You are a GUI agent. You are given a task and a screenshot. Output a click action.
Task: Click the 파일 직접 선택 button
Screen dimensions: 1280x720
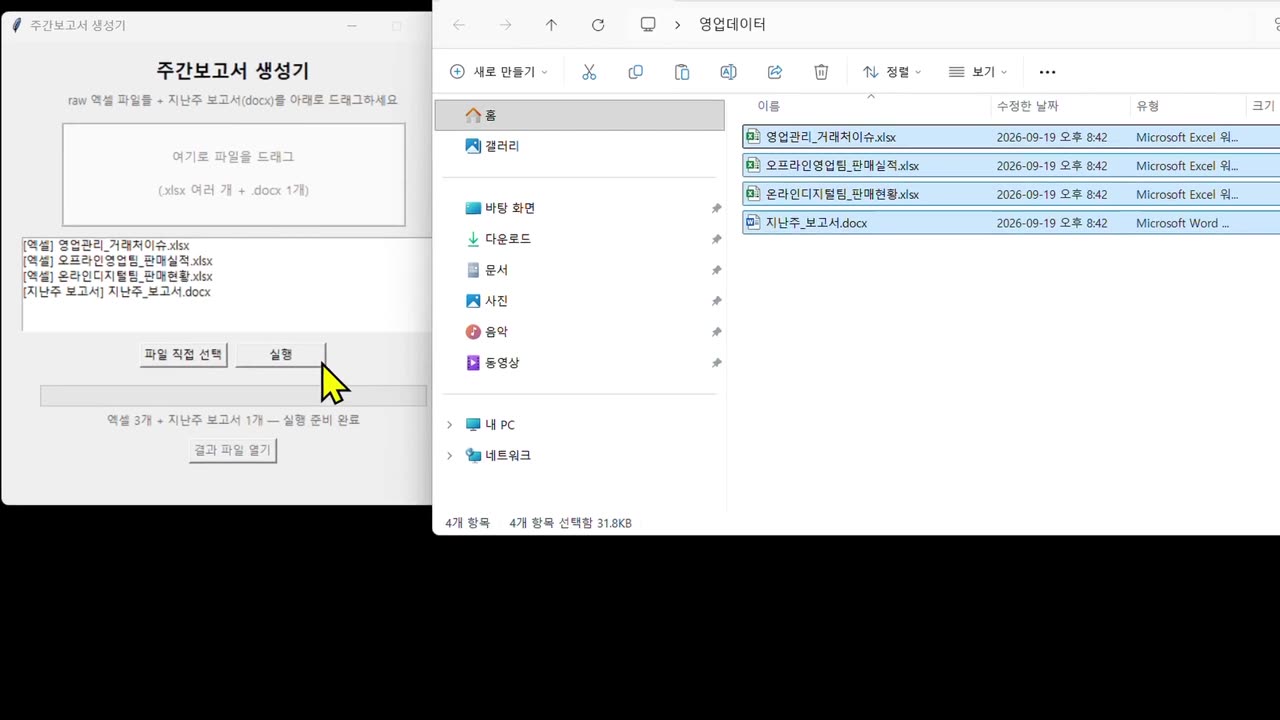click(184, 354)
